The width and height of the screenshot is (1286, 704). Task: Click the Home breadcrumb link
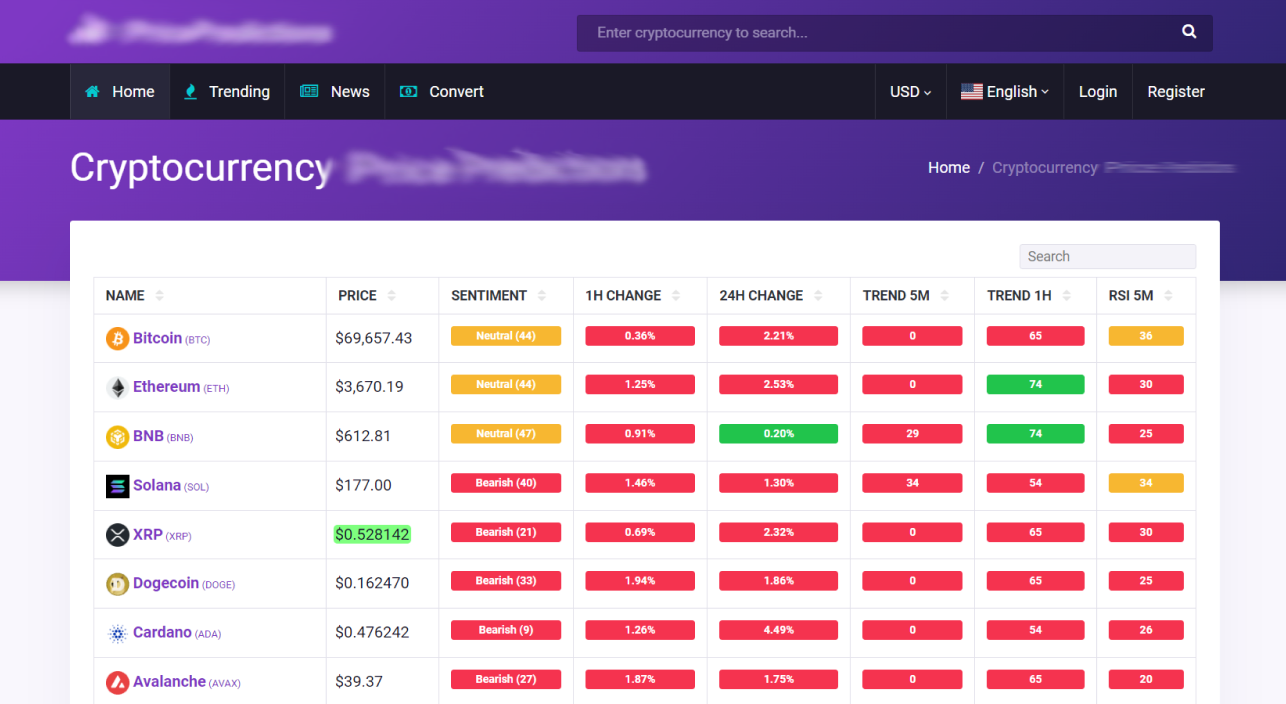pos(949,167)
